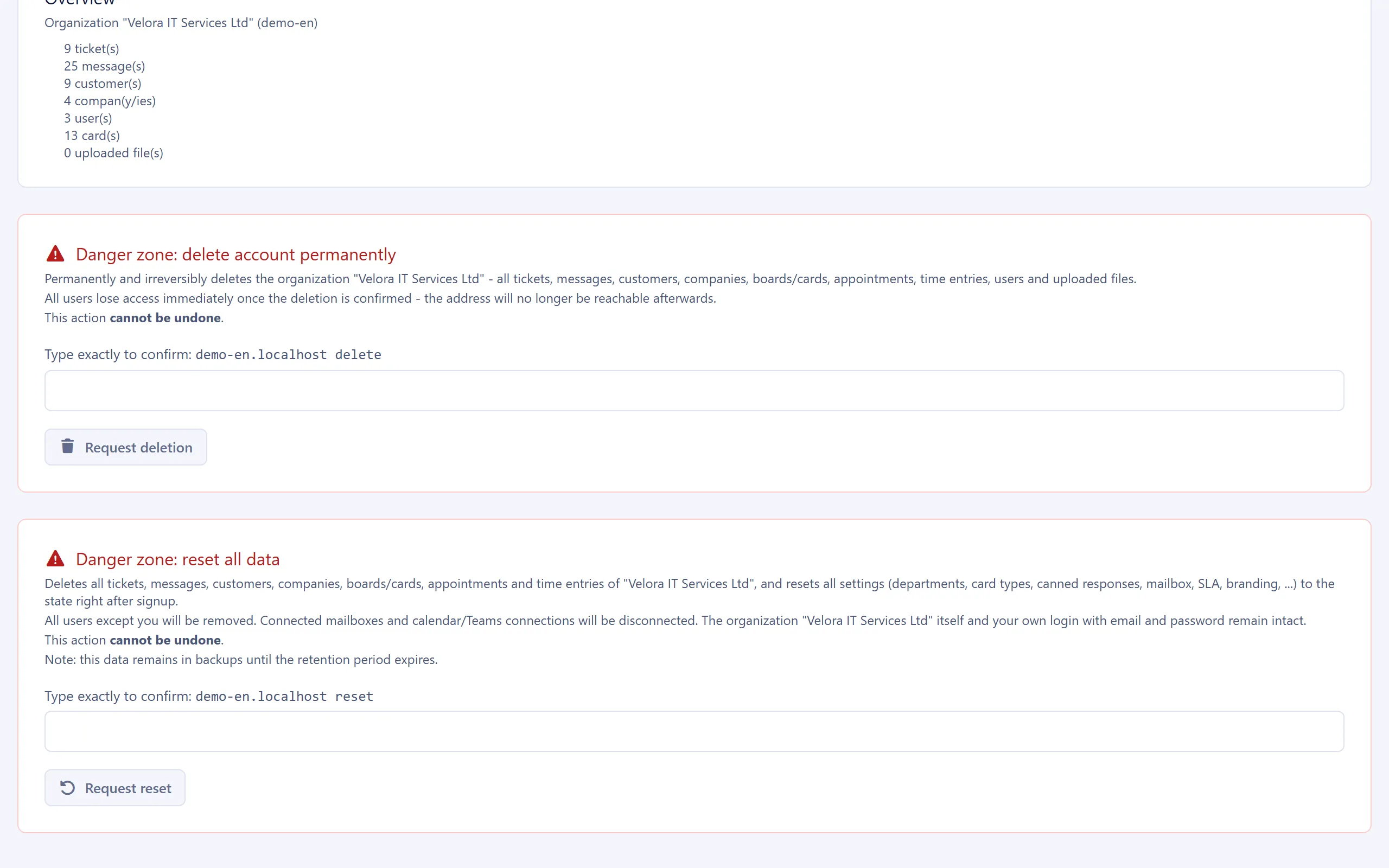Viewport: 1389px width, 868px height.
Task: Click the code text "demo-en.localhost delete"
Action: click(x=288, y=355)
